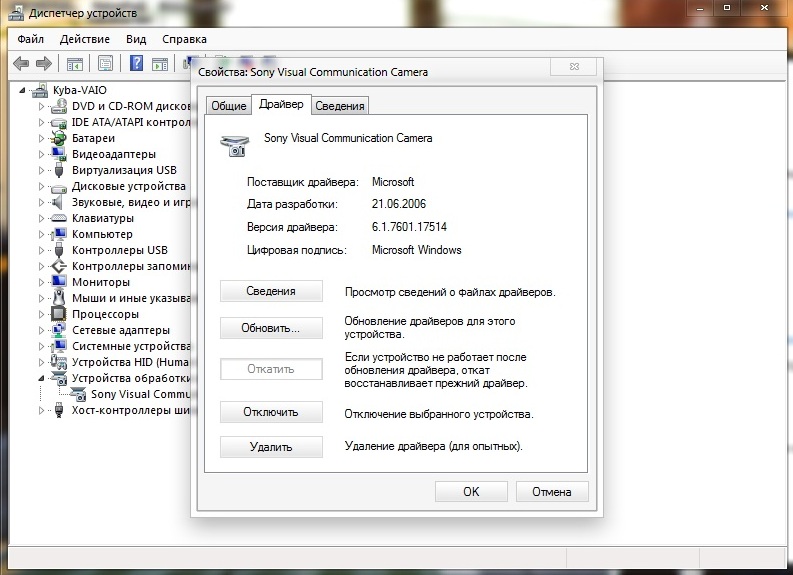Select the Kyba-VAIO computer icon

pyautogui.click(x=40, y=90)
